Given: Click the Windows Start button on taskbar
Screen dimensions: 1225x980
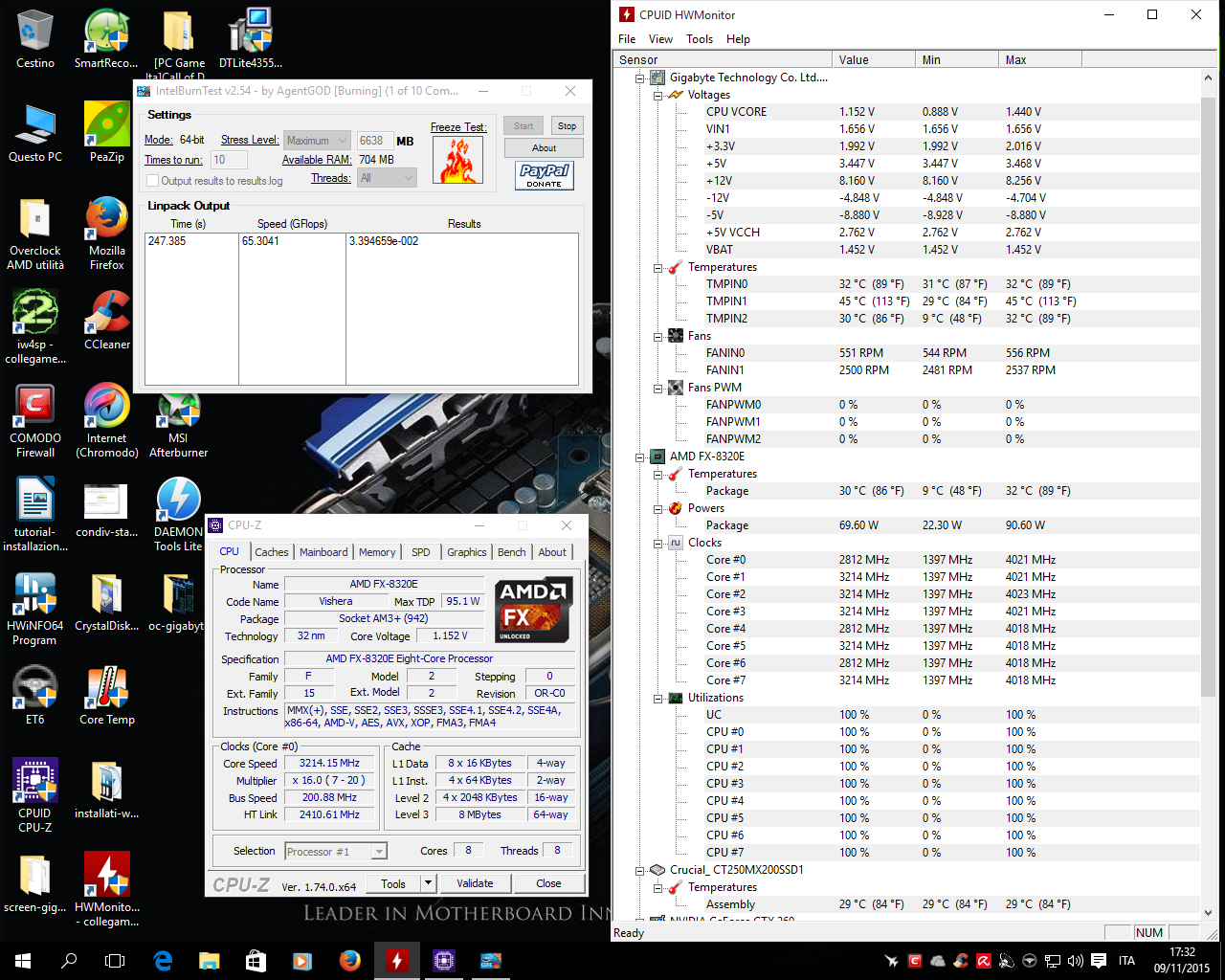Looking at the screenshot, I should (x=23, y=961).
